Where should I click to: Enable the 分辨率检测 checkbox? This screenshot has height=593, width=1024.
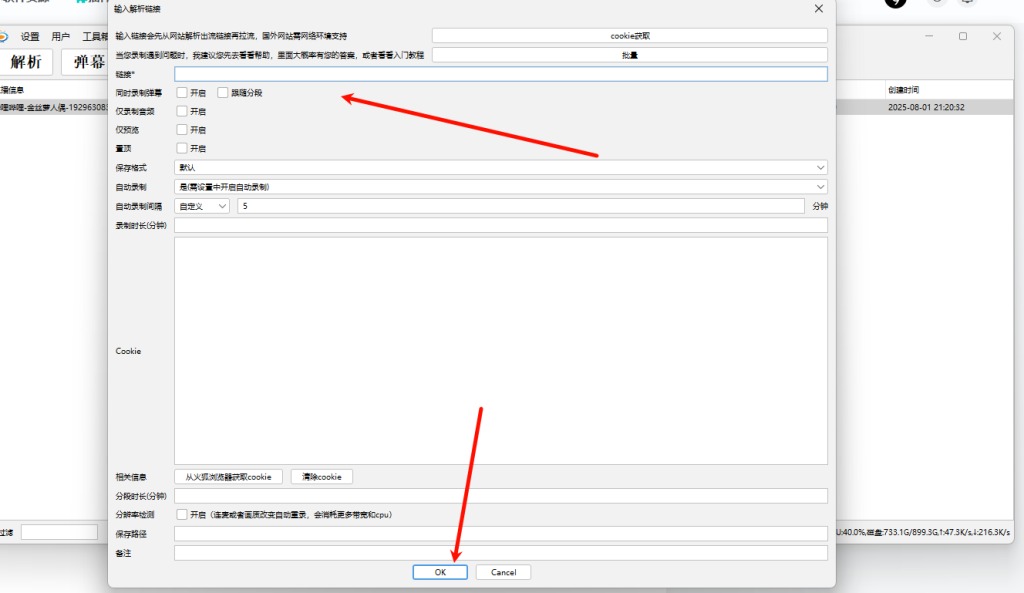point(182,515)
